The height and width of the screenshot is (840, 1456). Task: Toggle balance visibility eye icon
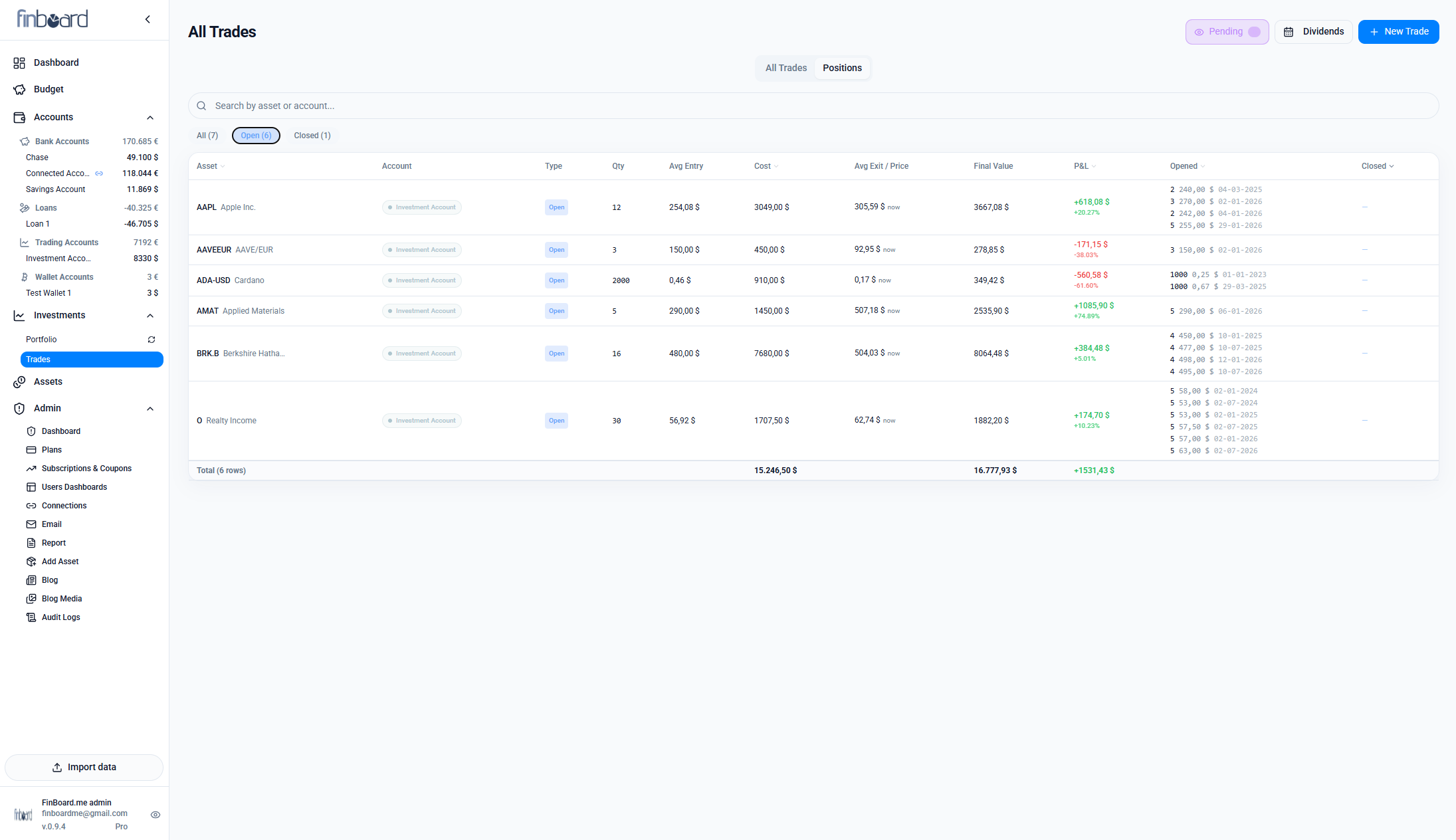coord(156,815)
